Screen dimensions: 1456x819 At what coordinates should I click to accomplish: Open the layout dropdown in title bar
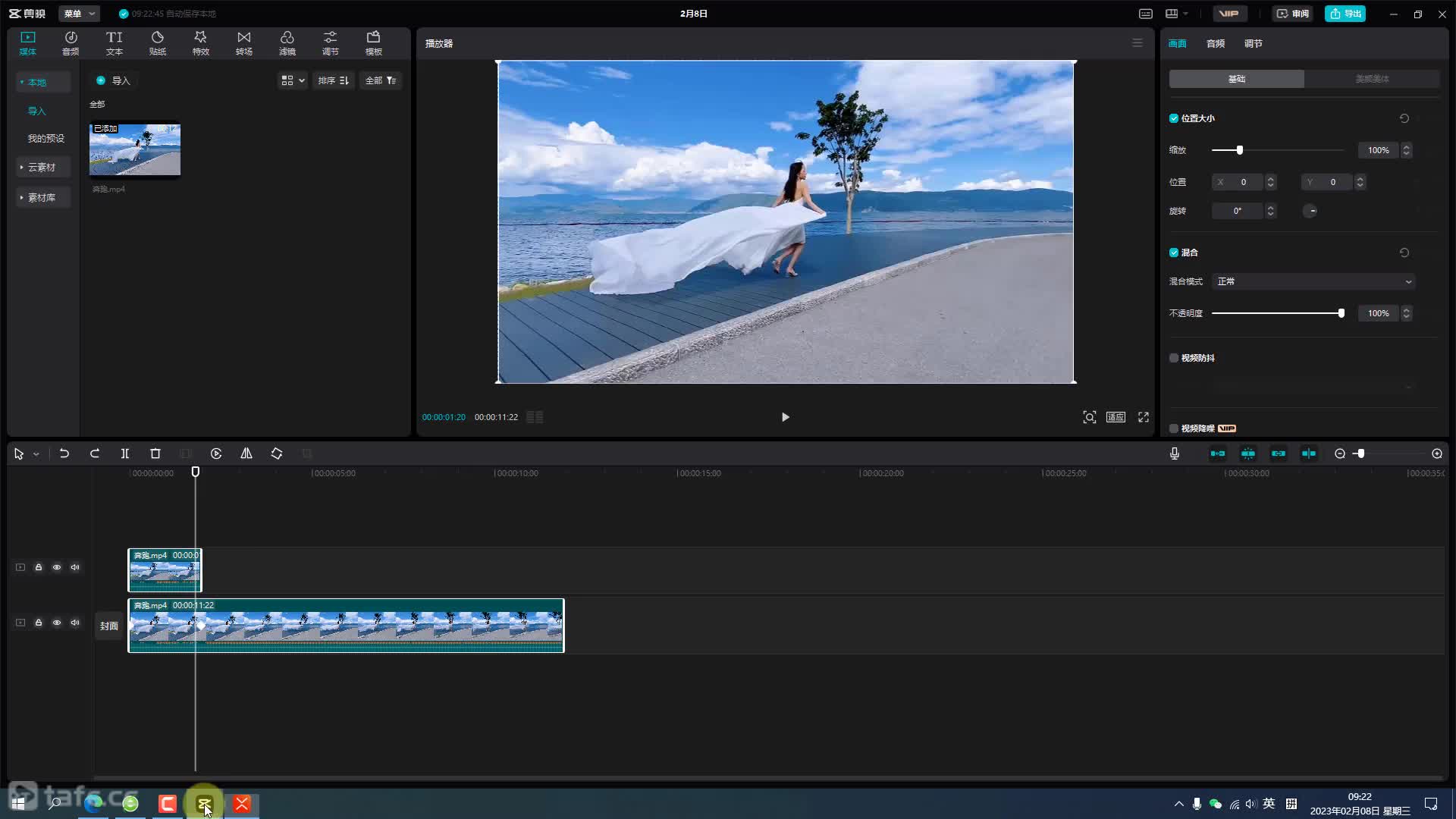tap(1177, 14)
